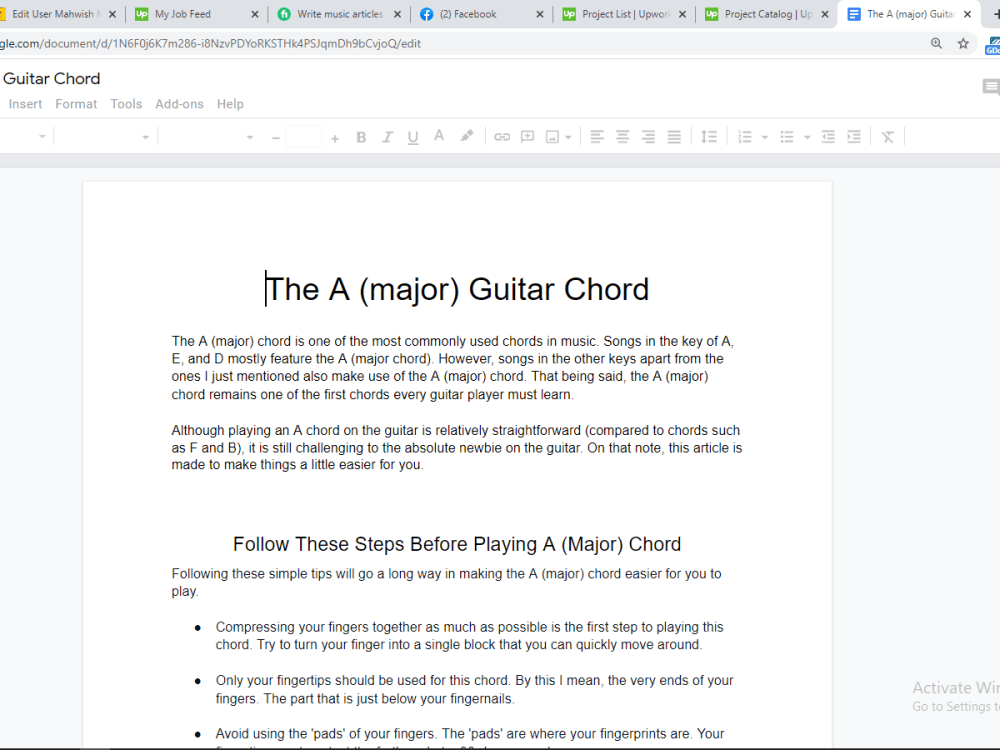Open the Format menu
The width and height of the screenshot is (1000, 750).
point(76,104)
